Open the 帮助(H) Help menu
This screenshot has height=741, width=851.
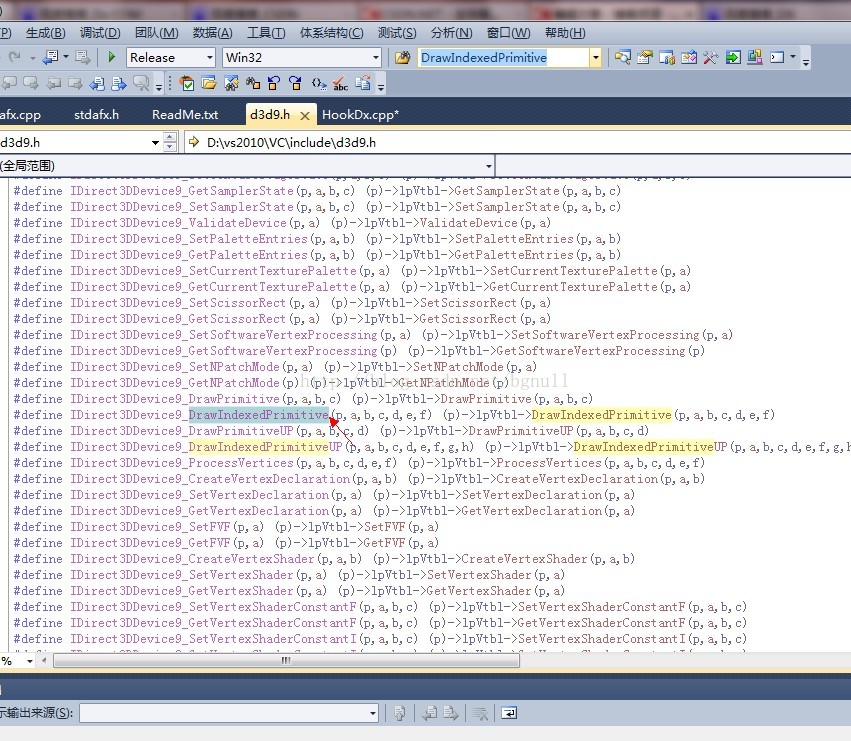565,33
